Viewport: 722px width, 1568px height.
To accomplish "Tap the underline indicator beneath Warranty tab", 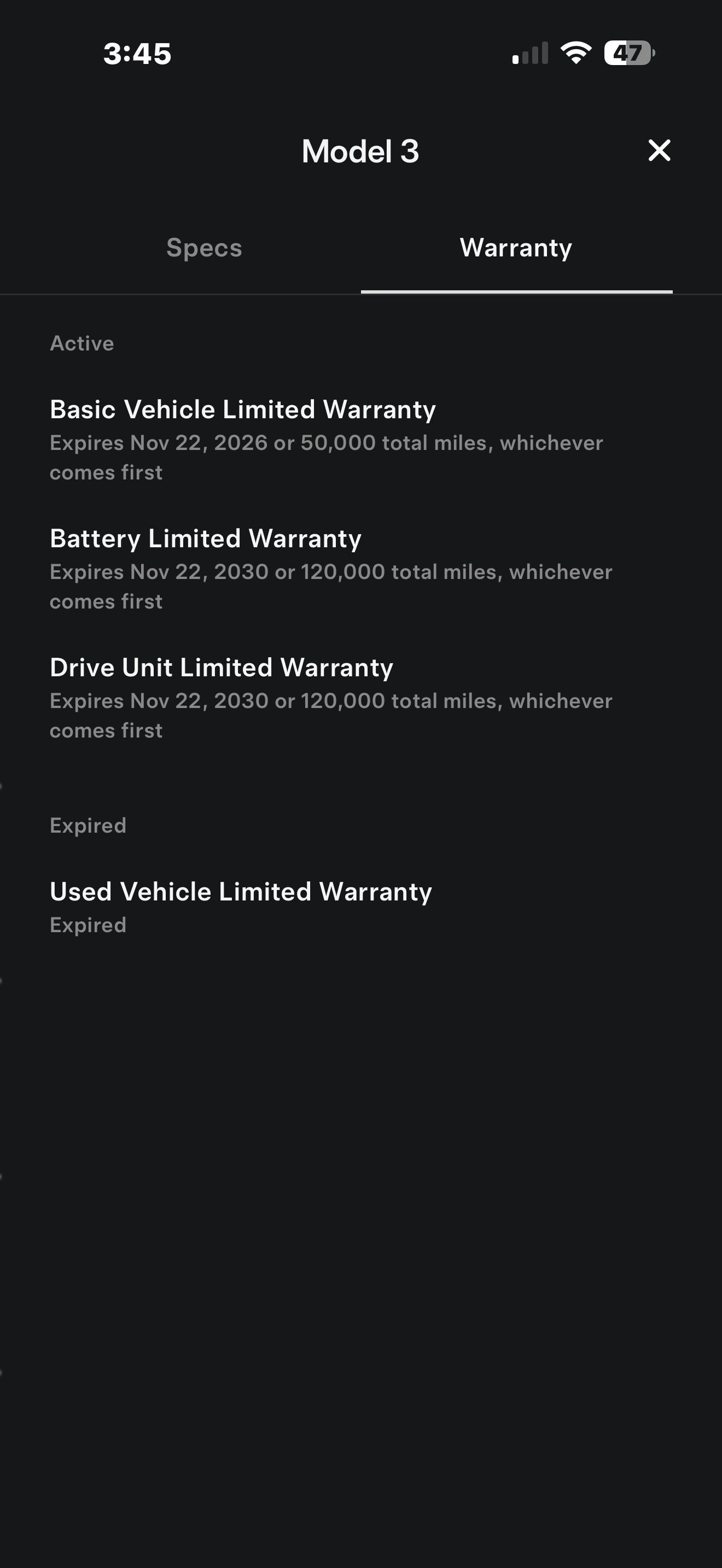I will tap(516, 291).
